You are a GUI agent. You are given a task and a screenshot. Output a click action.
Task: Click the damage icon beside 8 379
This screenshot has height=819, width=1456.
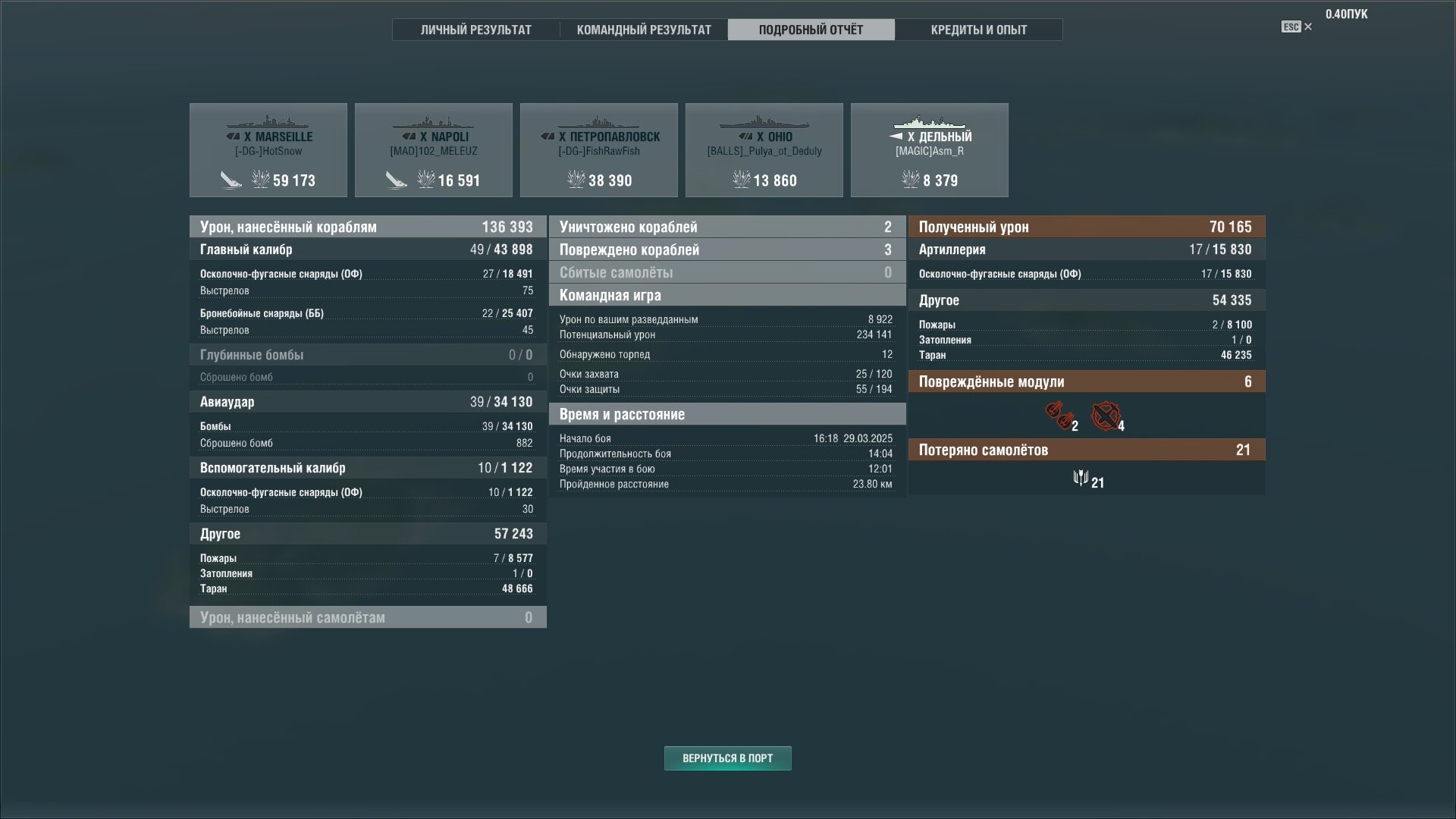coord(911,180)
